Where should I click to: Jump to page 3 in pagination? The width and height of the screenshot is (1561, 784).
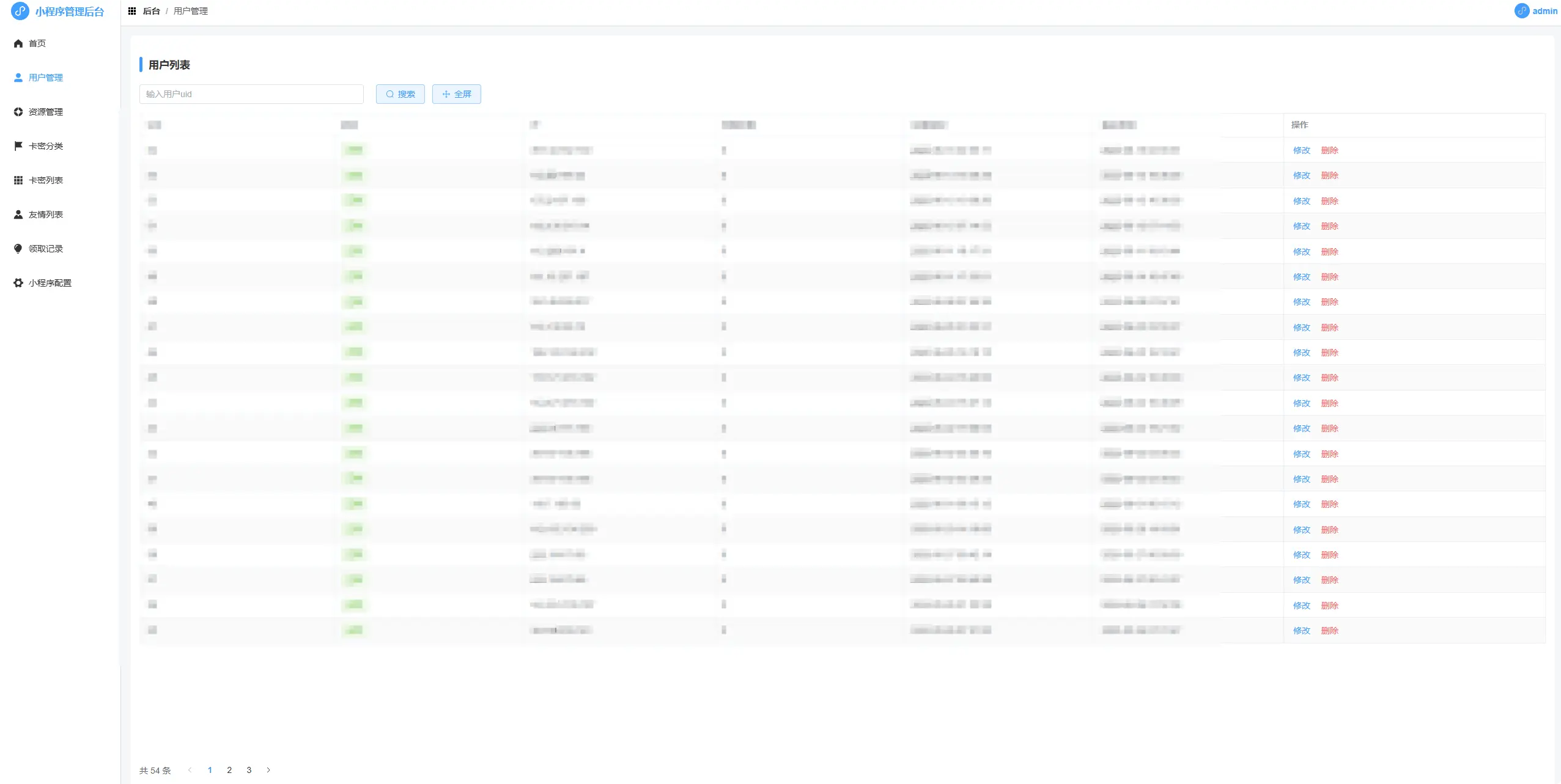pos(249,770)
